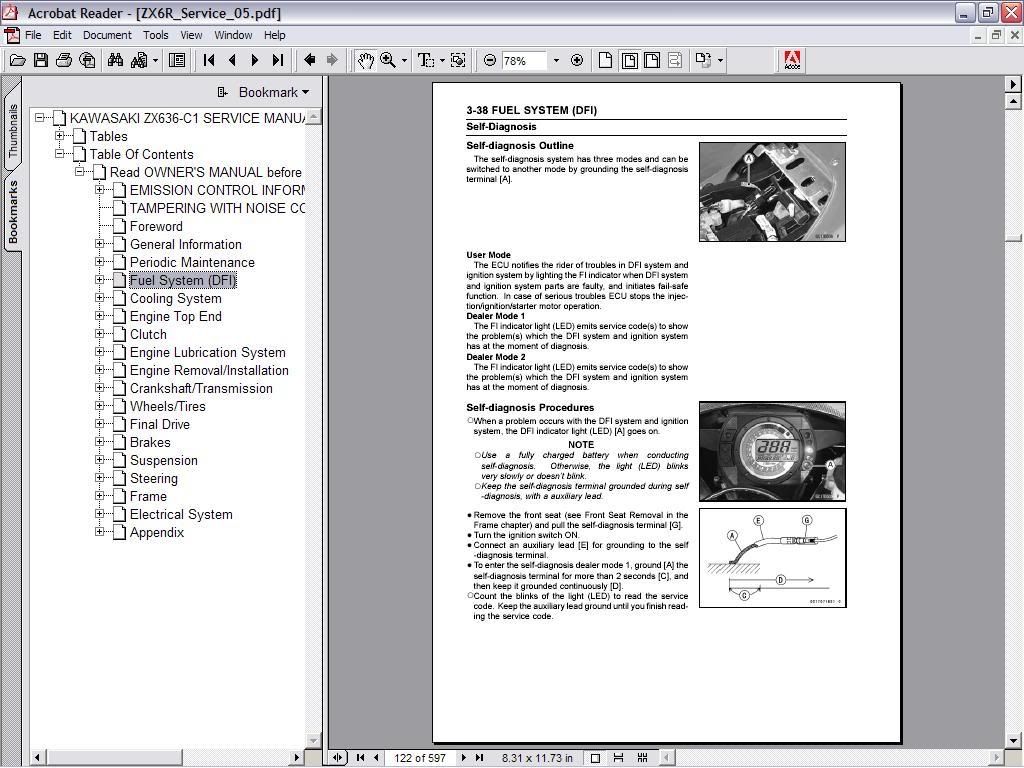This screenshot has height=768, width=1024.
Task: Expand the Fuel System (DFI) bookmark
Action: pos(99,280)
